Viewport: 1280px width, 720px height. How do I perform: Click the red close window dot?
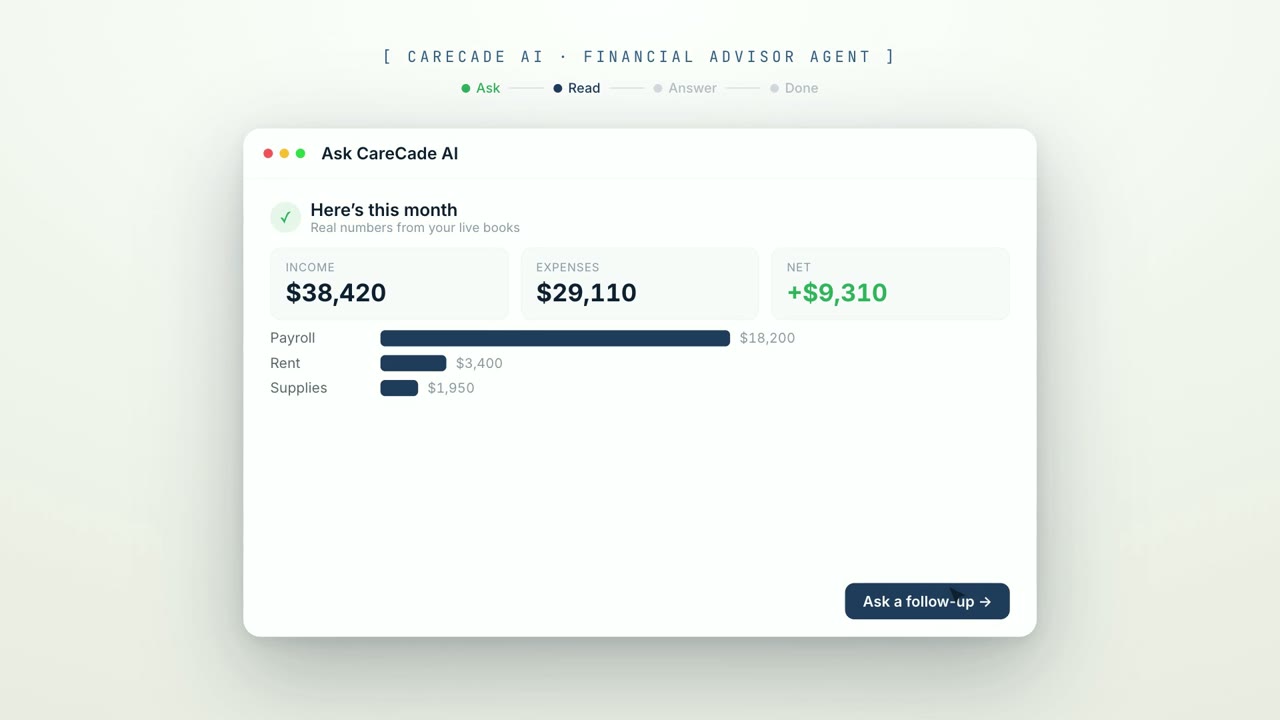[268, 153]
